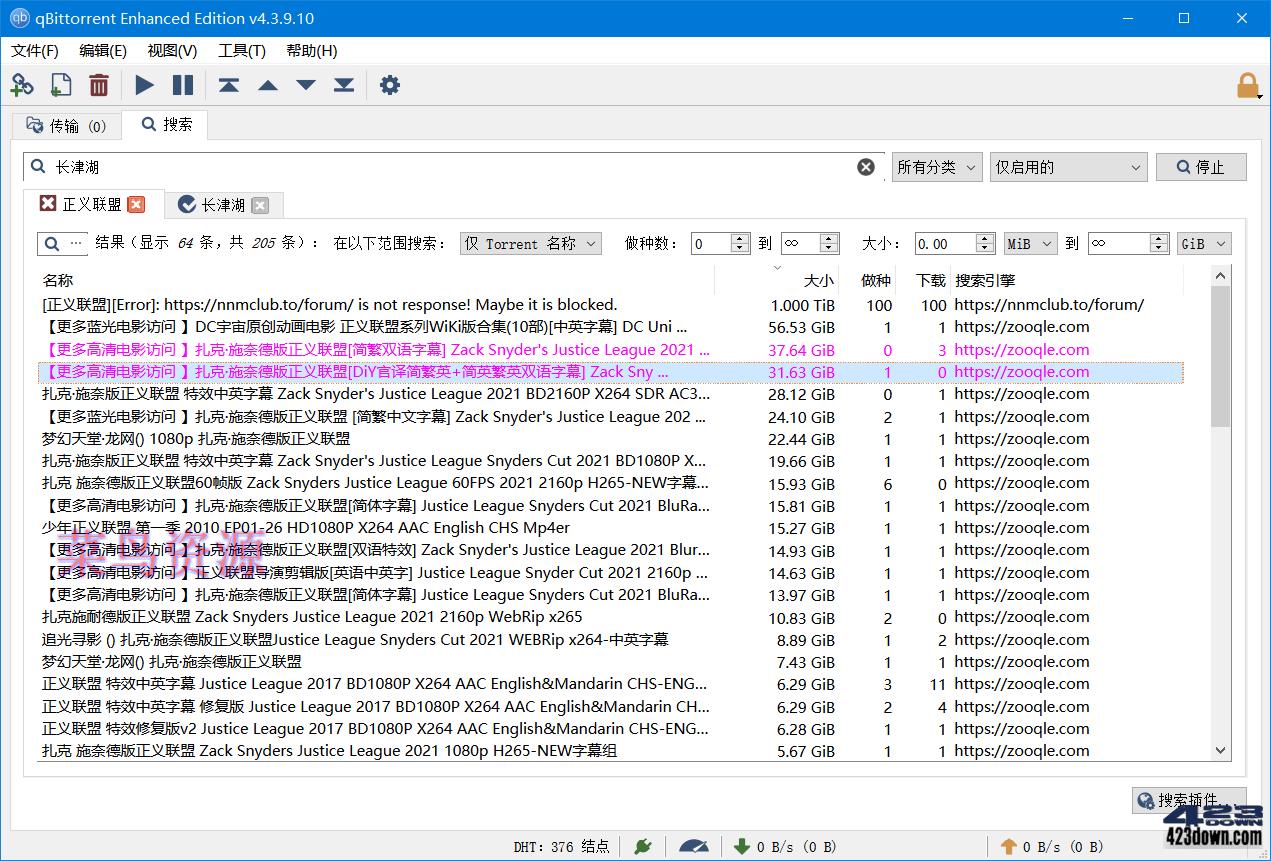Open a torrent file via the toolbar icon
Image resolution: width=1271 pixels, height=861 pixels.
pos(60,85)
